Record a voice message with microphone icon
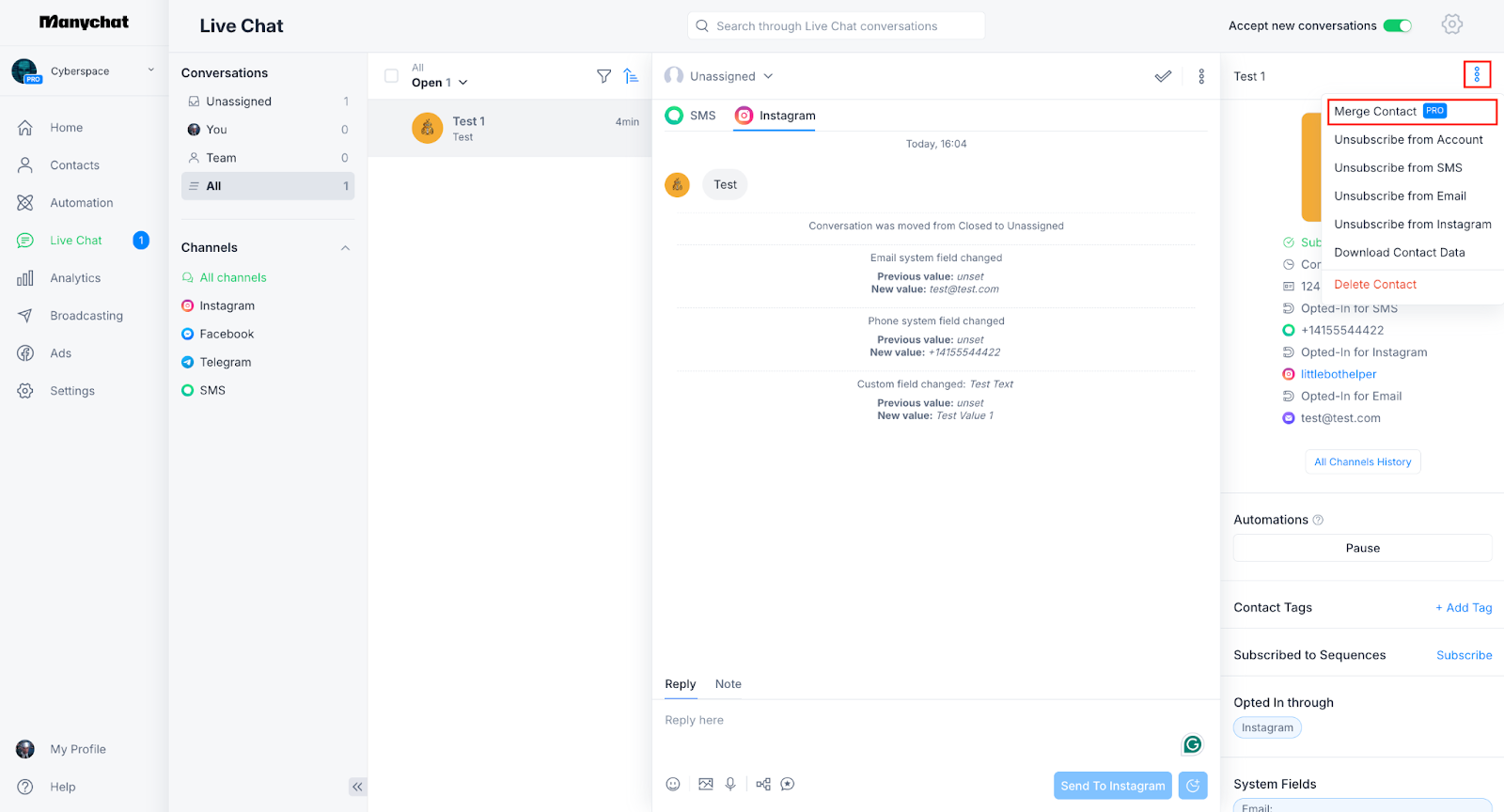The image size is (1504, 812). coord(730,784)
